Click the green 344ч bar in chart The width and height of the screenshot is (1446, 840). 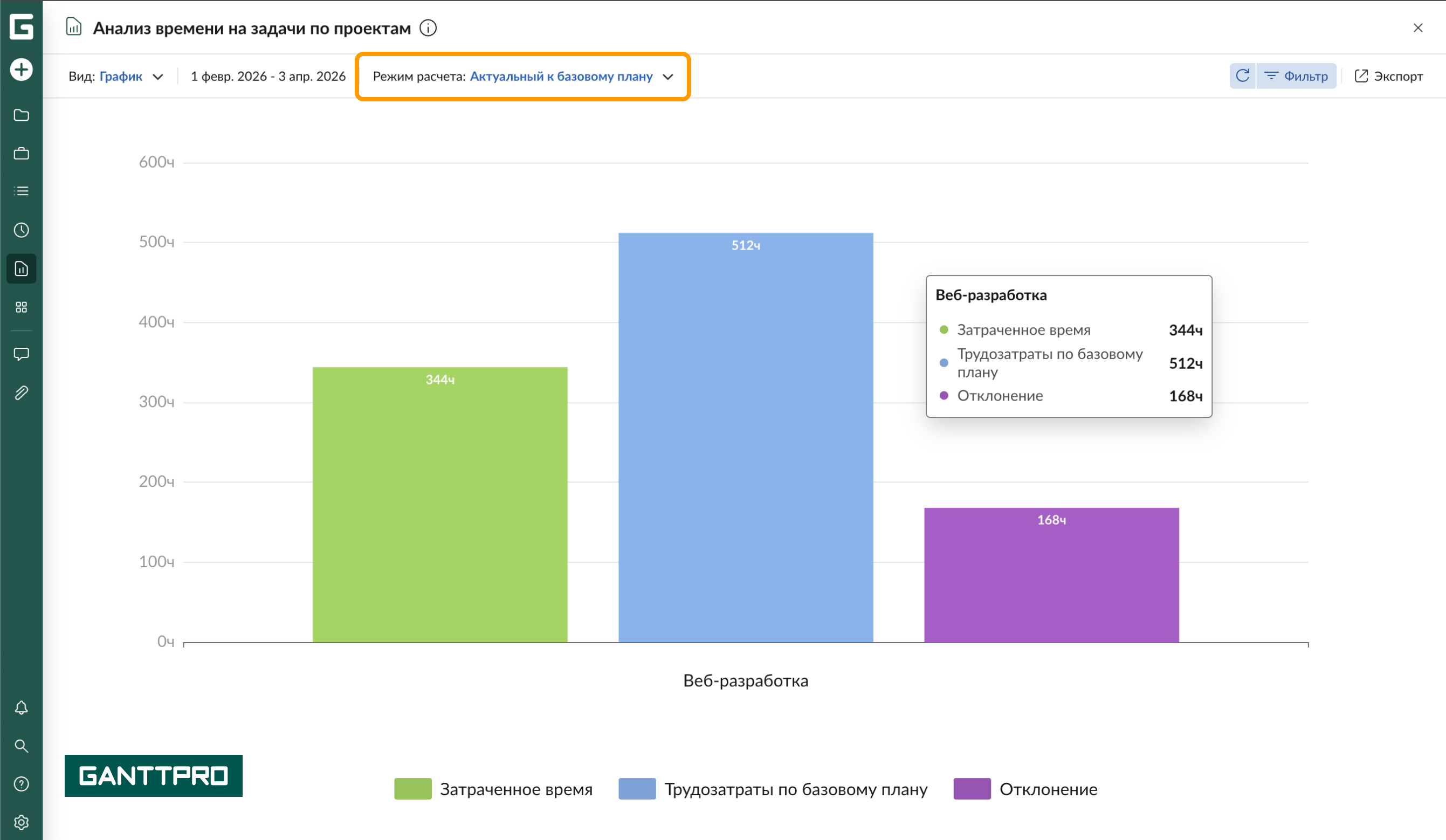[x=440, y=505]
